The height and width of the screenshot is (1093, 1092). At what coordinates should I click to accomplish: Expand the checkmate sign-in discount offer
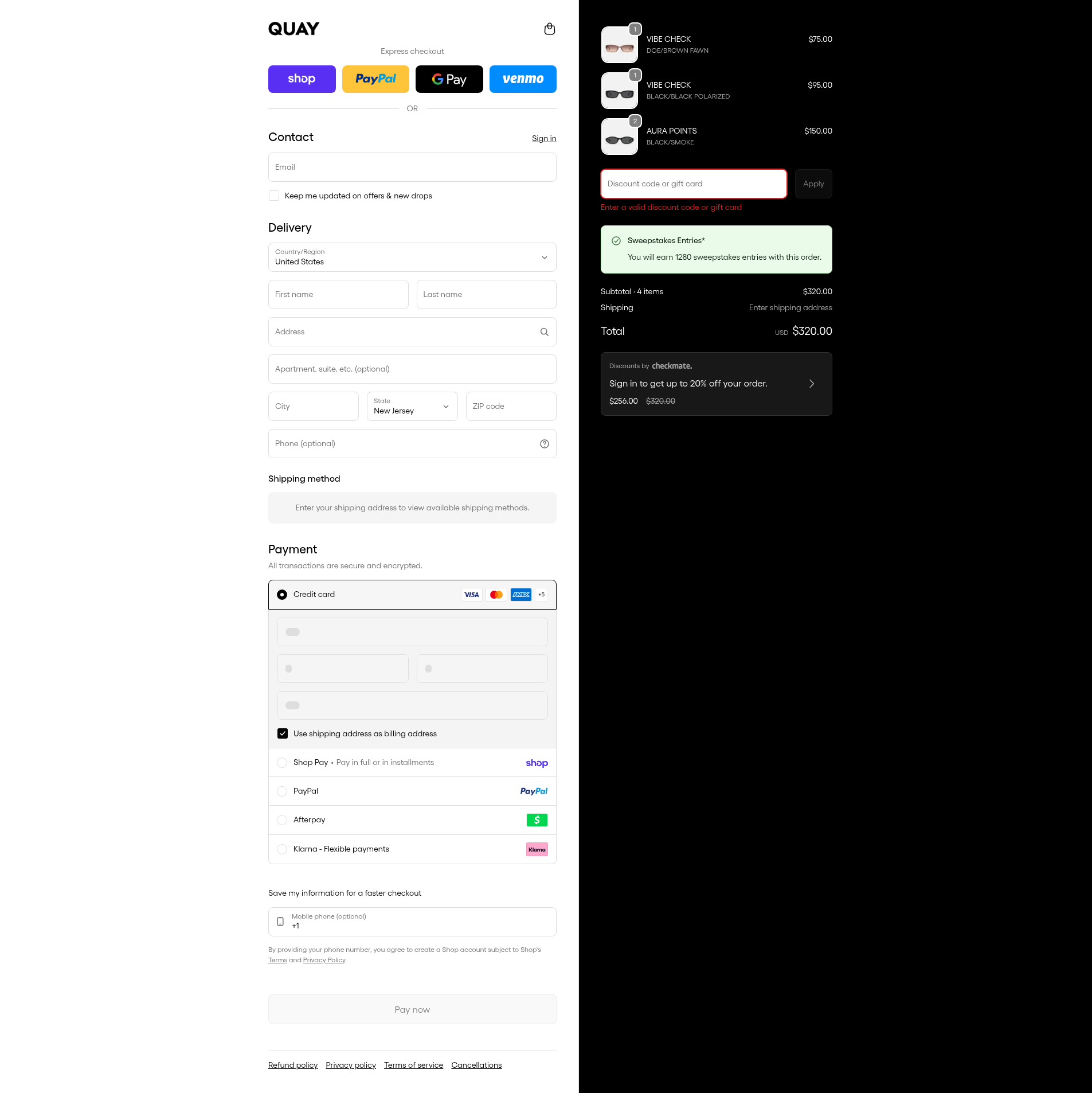coord(716,384)
